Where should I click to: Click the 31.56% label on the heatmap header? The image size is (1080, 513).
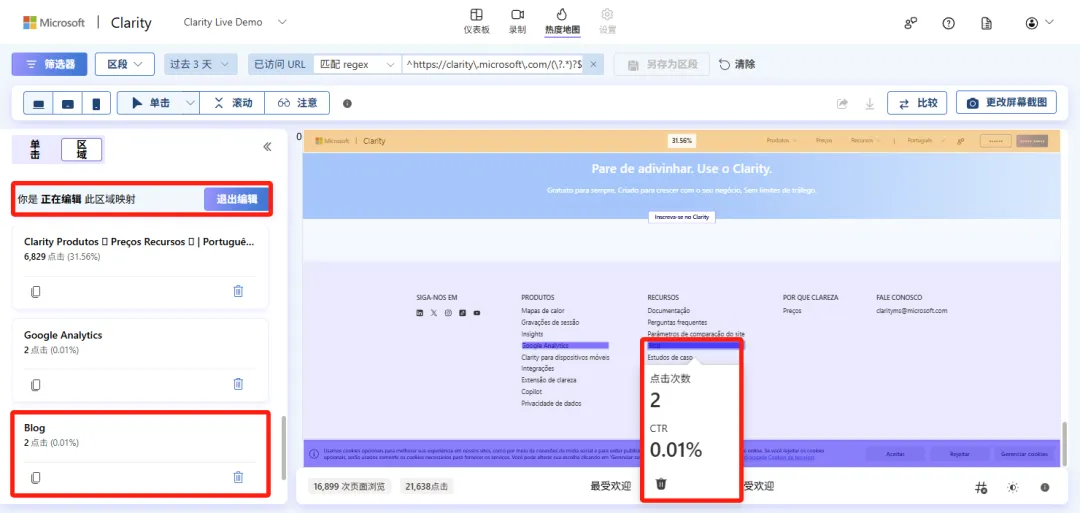pos(682,140)
